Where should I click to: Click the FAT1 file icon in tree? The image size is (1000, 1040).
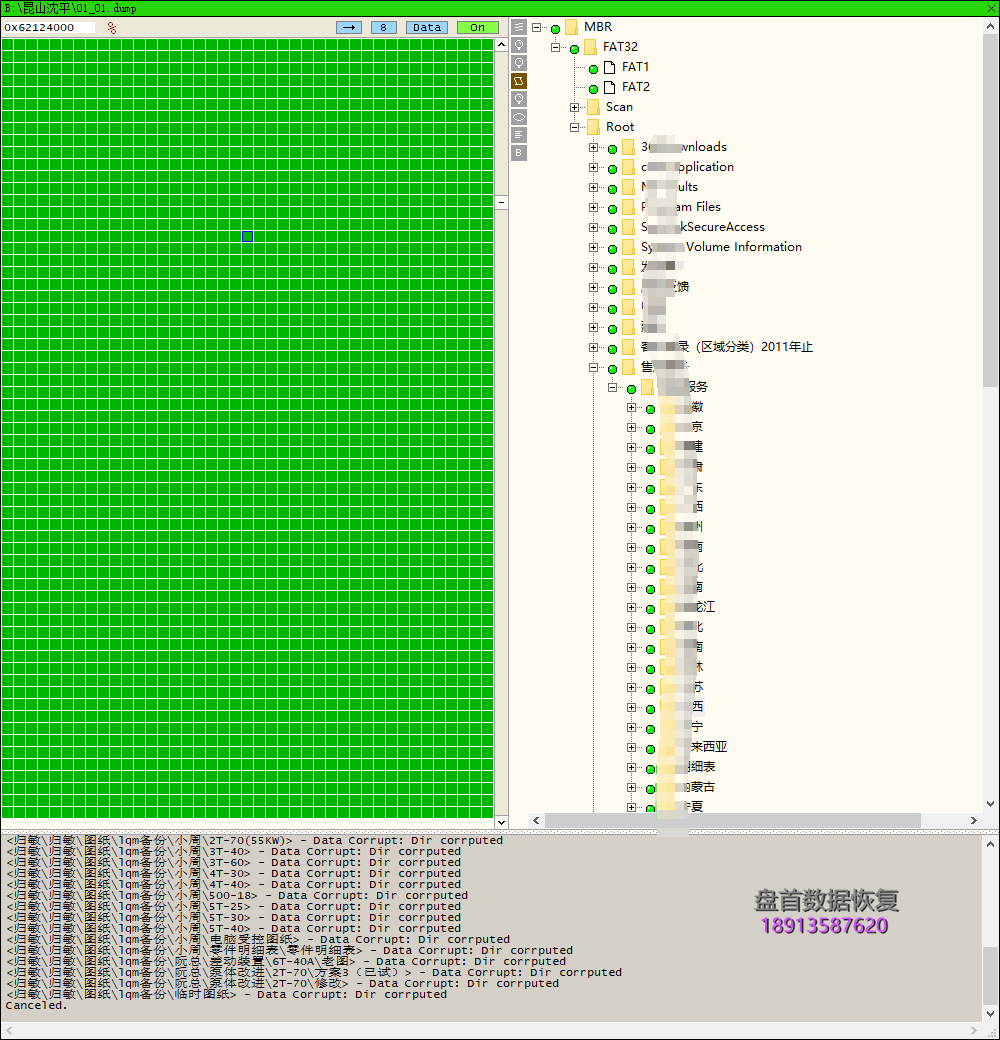[609, 67]
